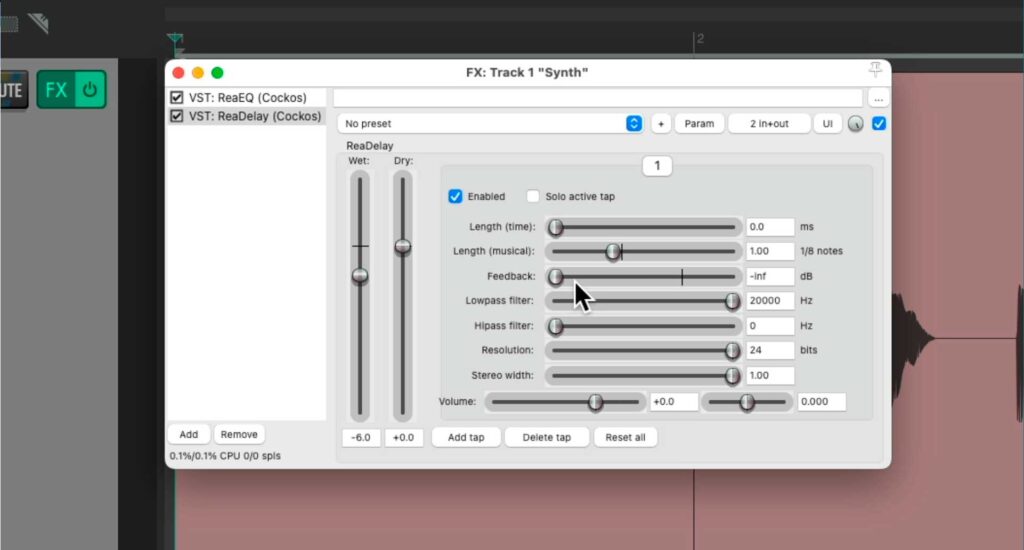
Task: Open the 2 in+out routing button
Action: pyautogui.click(x=769, y=123)
